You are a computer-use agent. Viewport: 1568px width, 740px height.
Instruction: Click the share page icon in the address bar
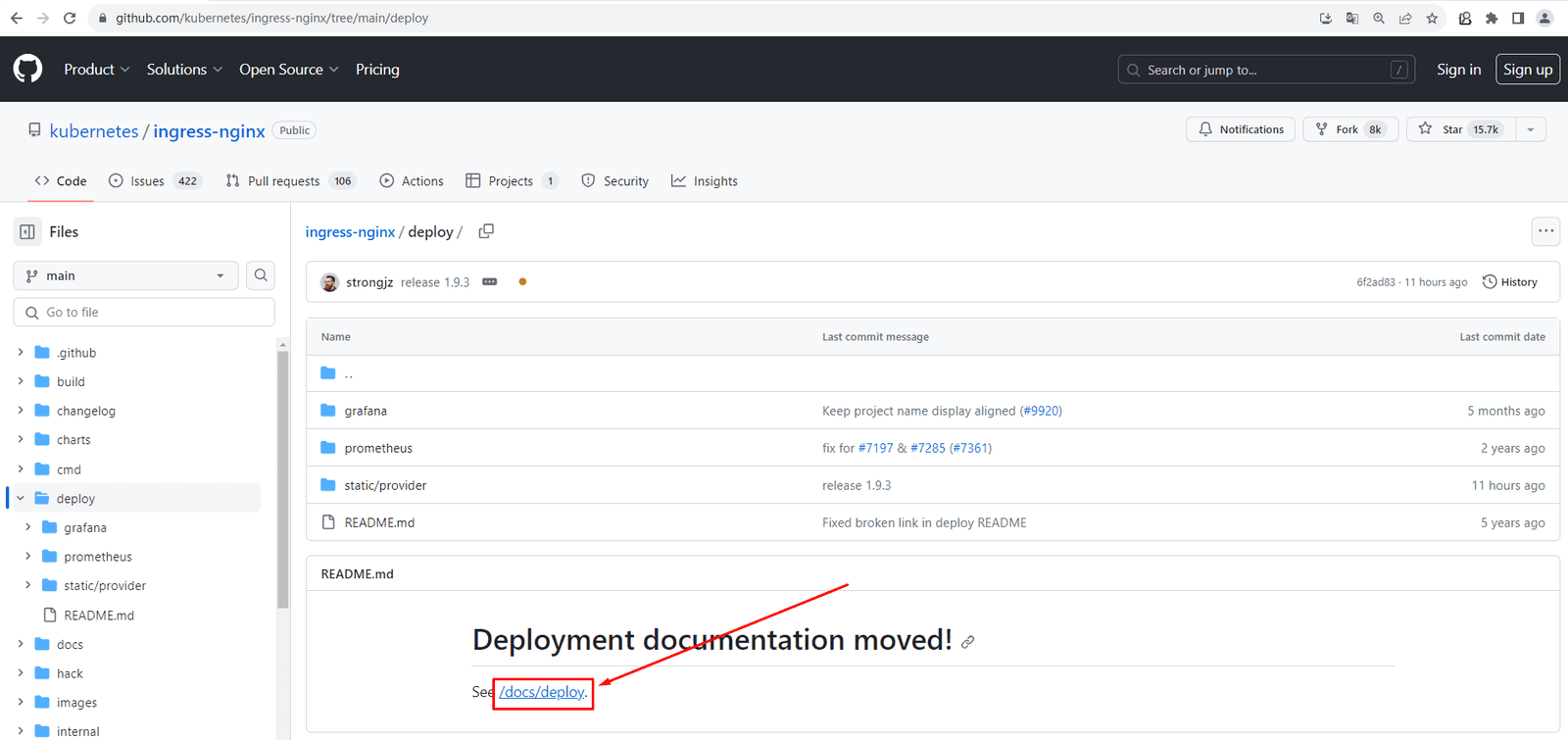[1405, 18]
